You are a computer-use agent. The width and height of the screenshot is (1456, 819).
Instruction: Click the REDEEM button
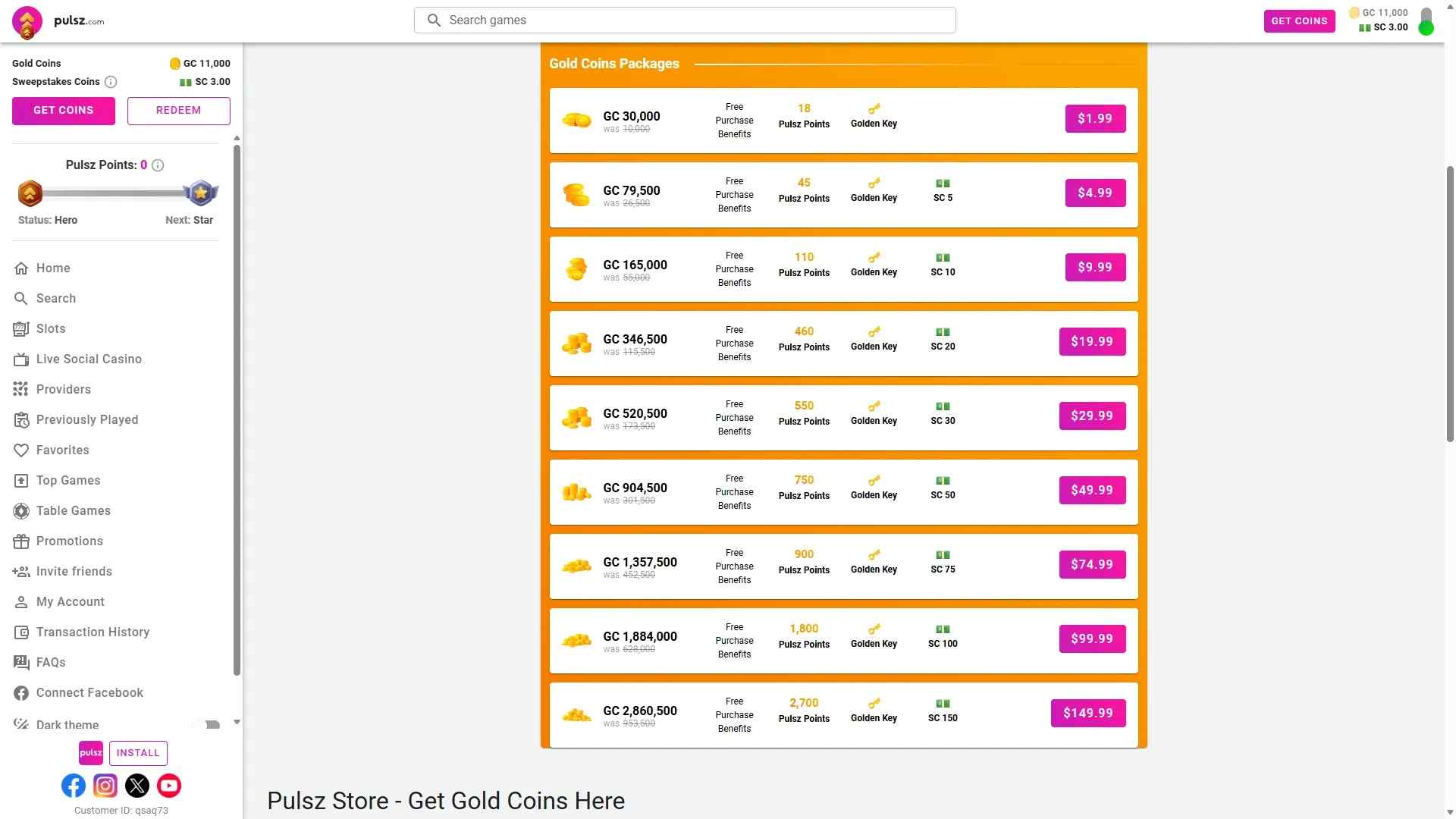(179, 111)
